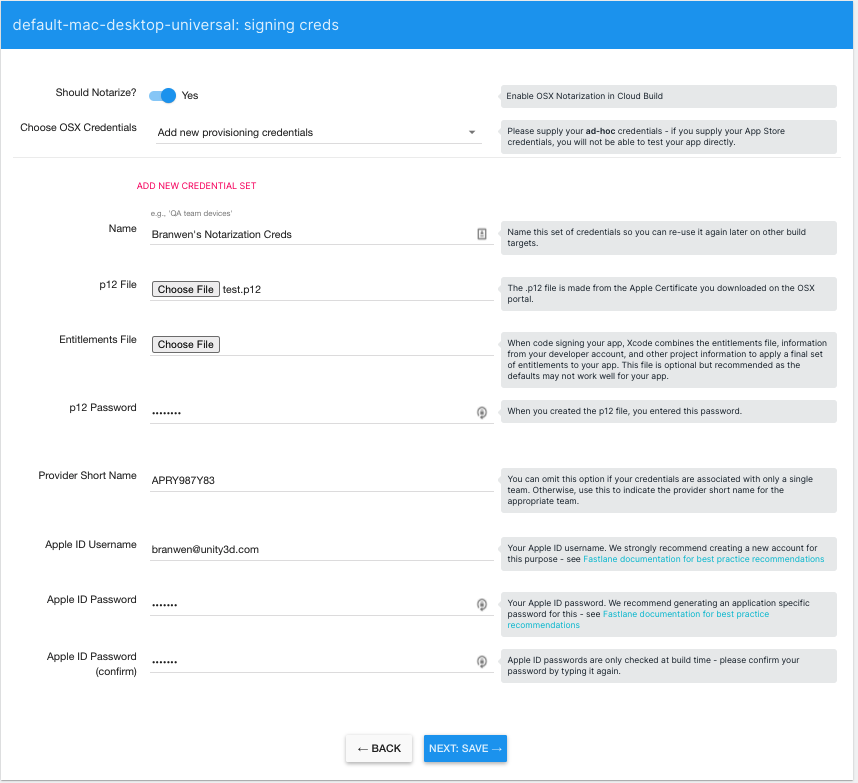Click the Provider Short Name field
Image resolution: width=858 pixels, height=783 pixels.
click(300, 480)
